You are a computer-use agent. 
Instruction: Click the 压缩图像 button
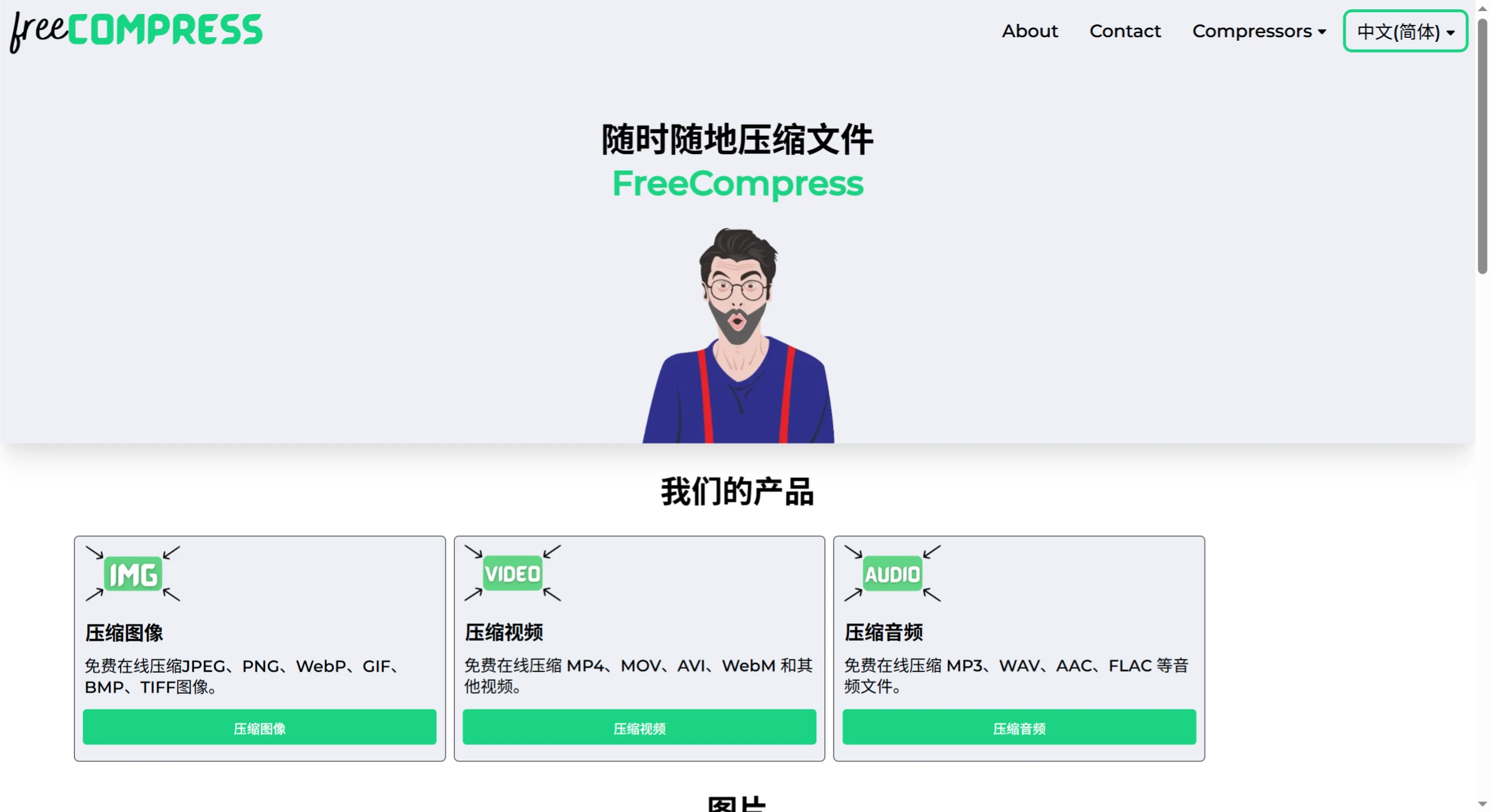(x=259, y=727)
